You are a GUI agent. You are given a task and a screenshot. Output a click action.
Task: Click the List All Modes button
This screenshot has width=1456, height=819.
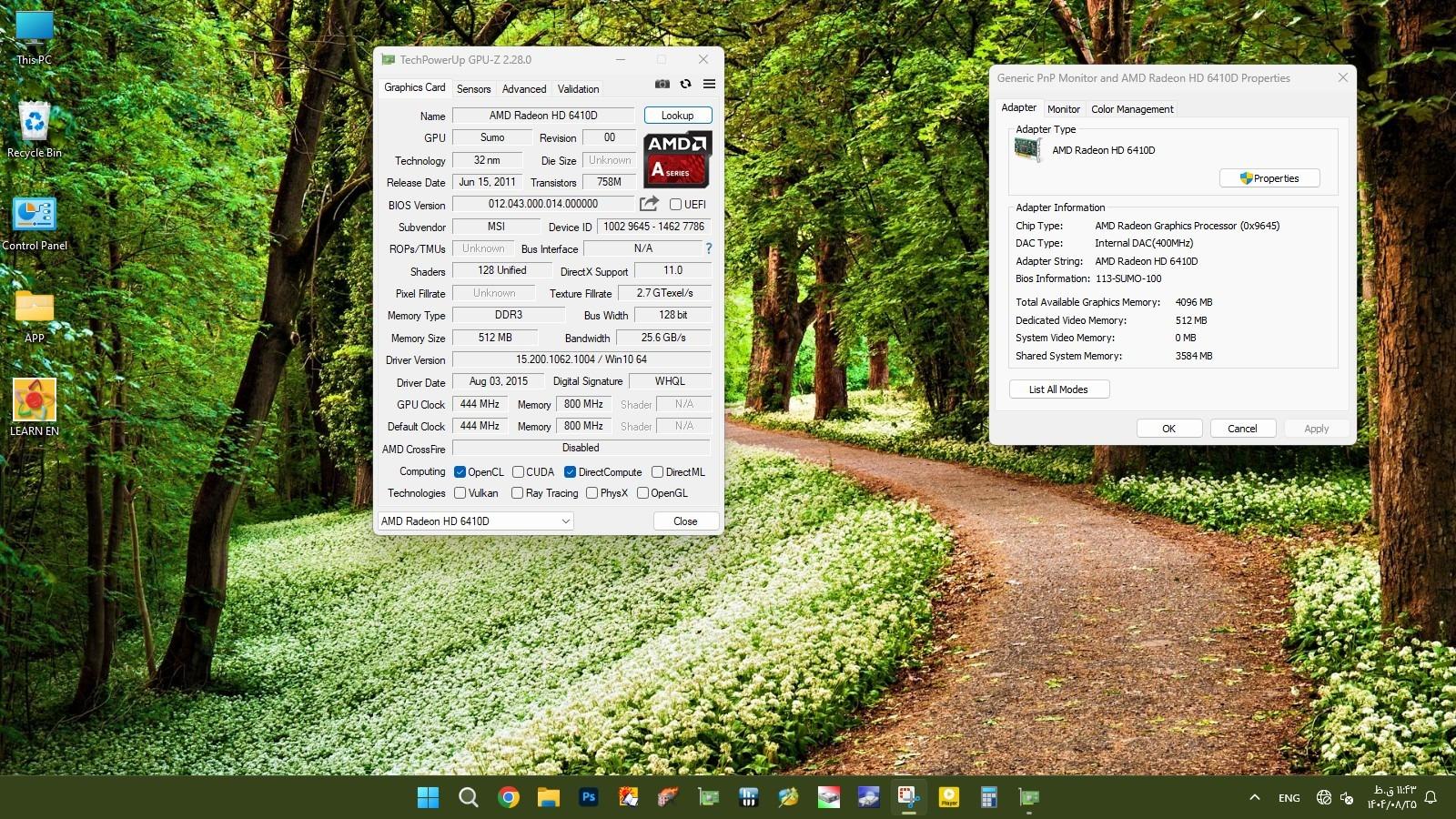[x=1058, y=389]
